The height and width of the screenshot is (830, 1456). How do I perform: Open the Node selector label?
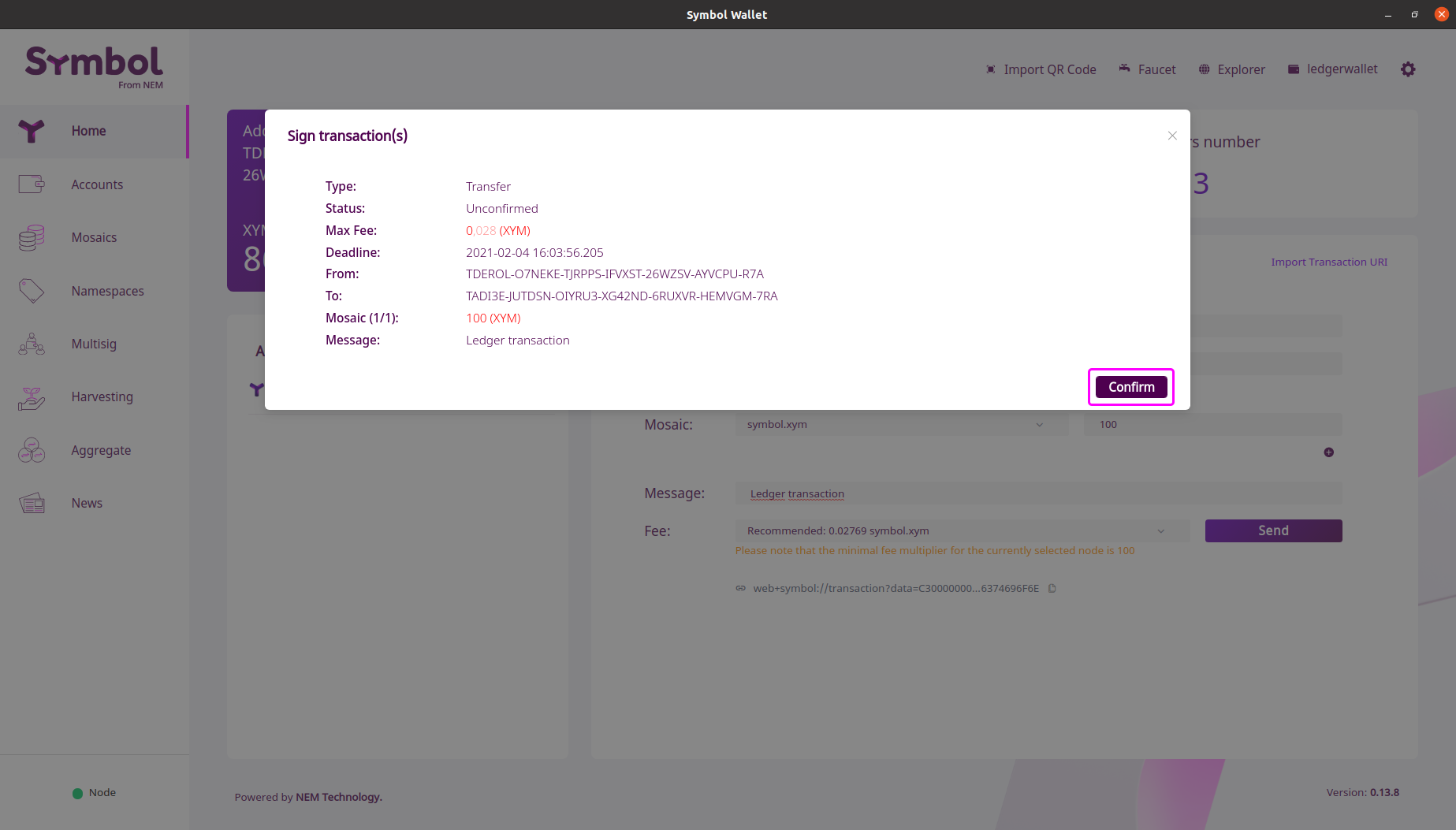[102, 792]
